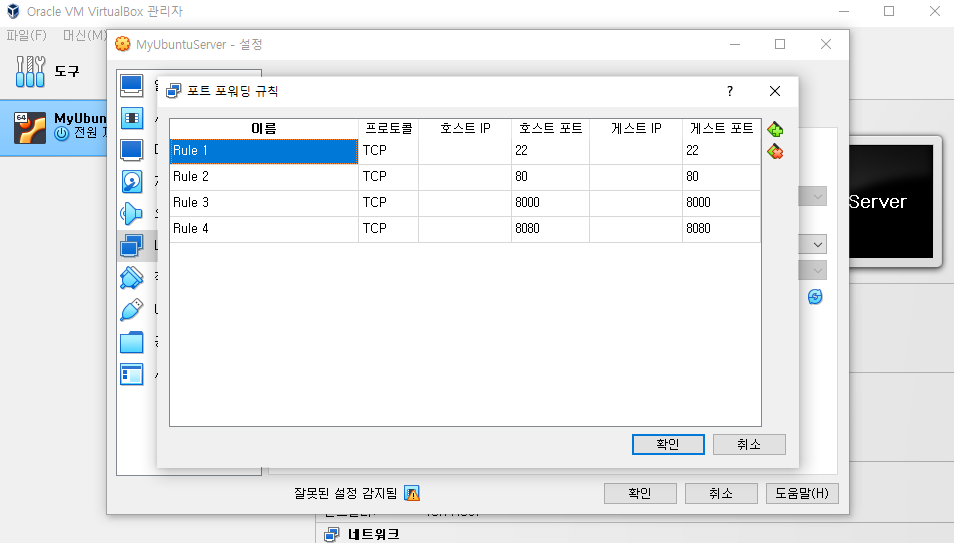Click the invalid settings warning icon
The width and height of the screenshot is (954, 543).
click(x=412, y=493)
